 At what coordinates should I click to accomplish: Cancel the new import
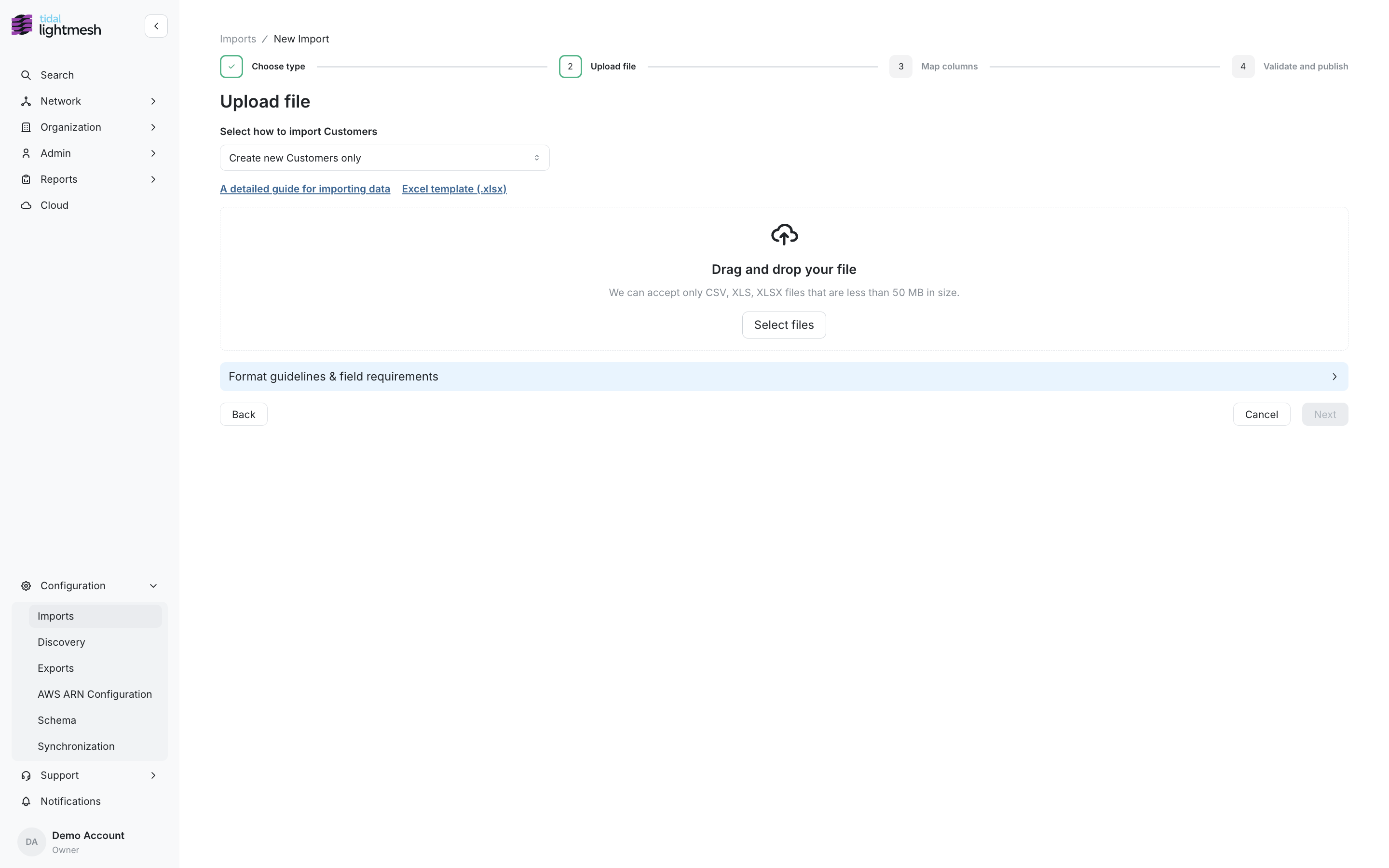click(x=1262, y=415)
